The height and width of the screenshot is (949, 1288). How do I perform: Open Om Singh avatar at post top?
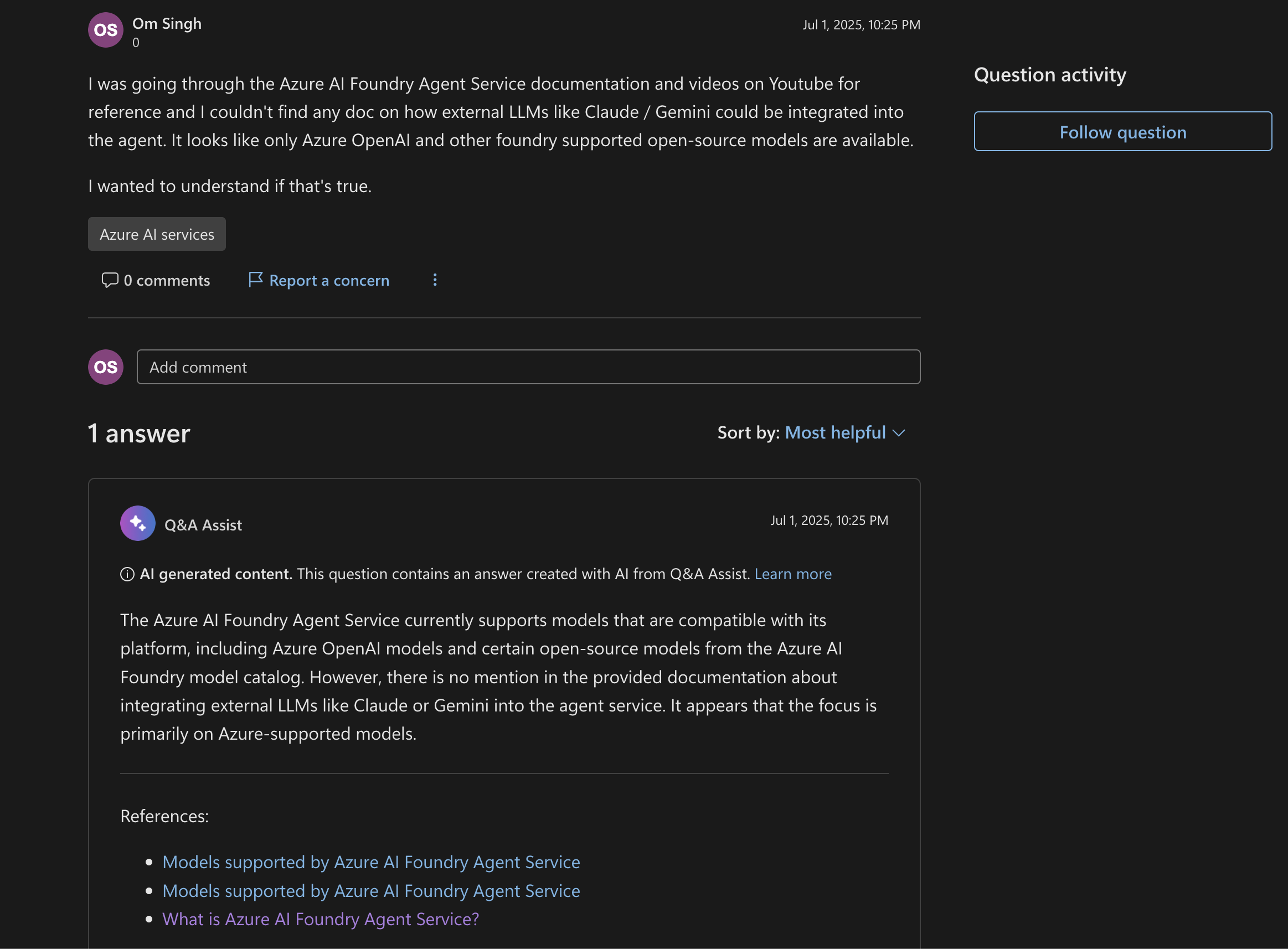click(106, 30)
